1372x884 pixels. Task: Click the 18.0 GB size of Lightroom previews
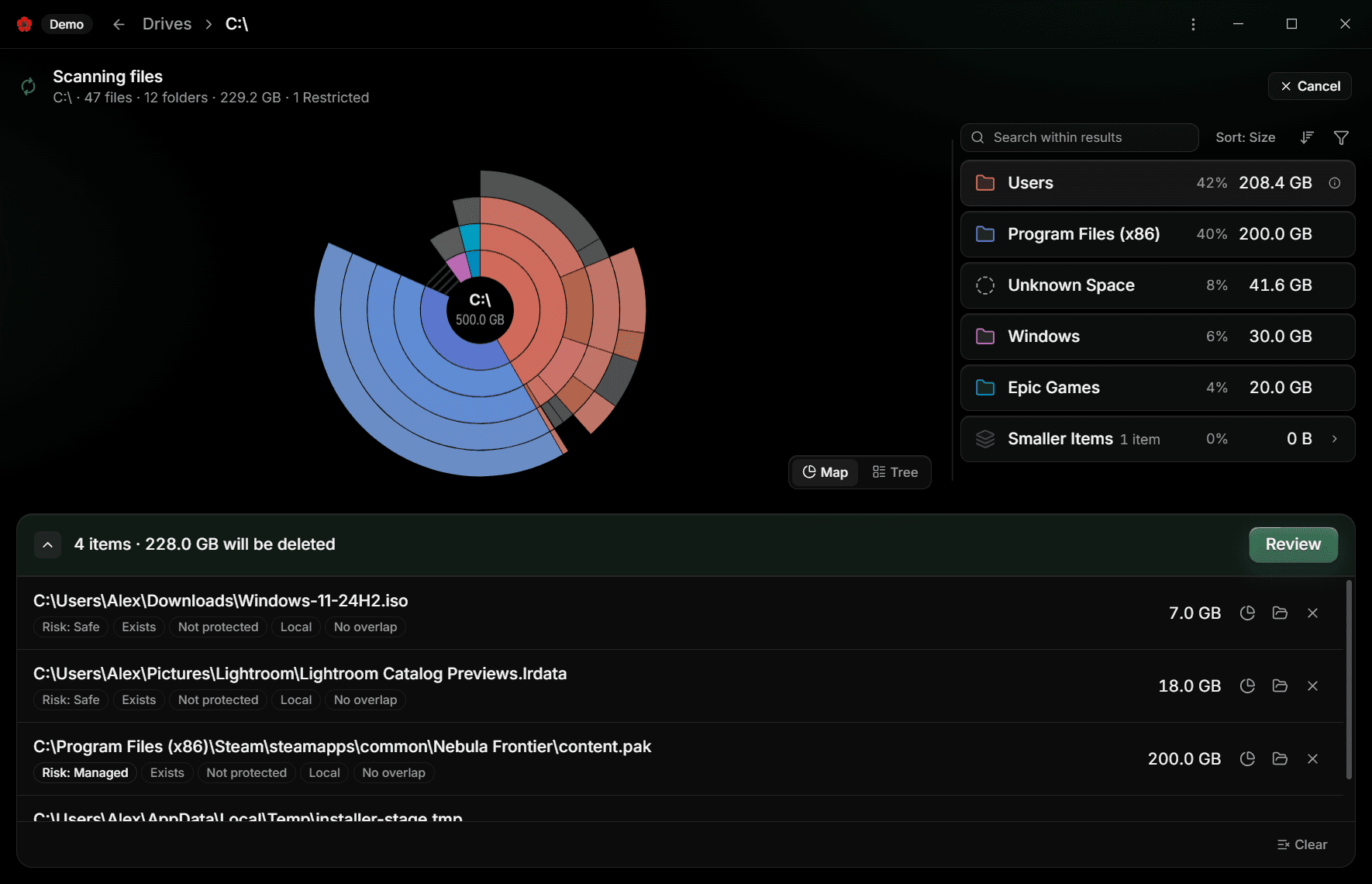tap(1190, 685)
